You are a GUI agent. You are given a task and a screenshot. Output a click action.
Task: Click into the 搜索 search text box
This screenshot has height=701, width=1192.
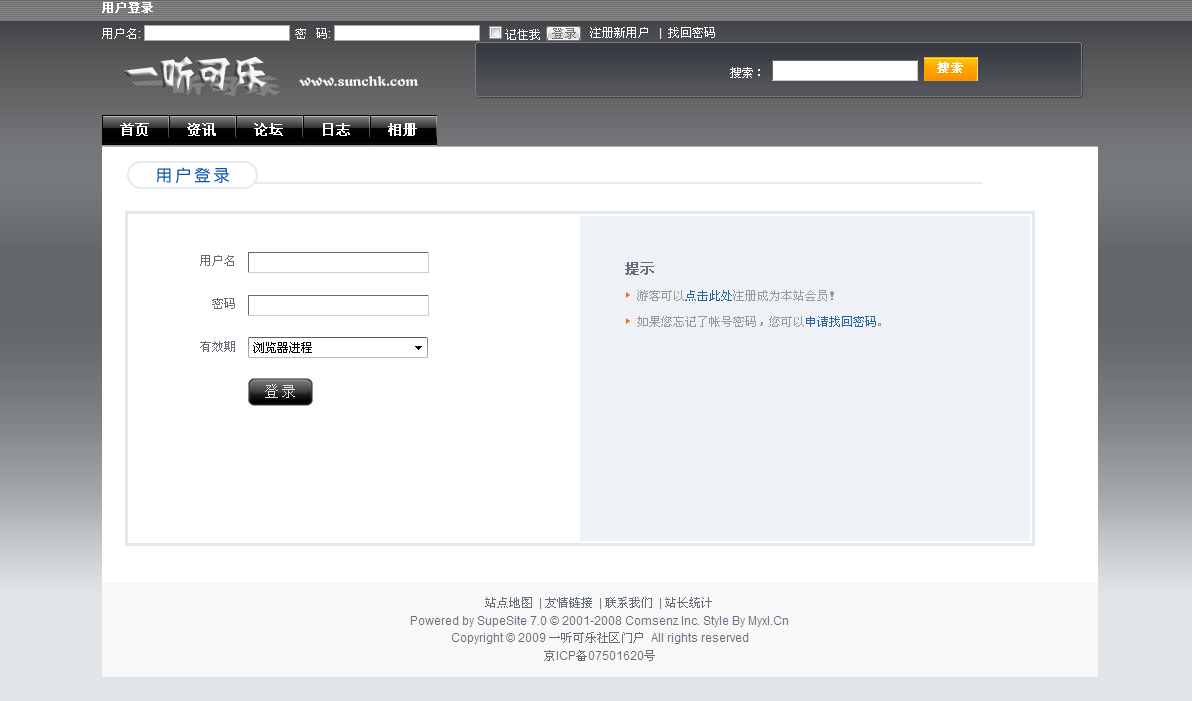[x=845, y=71]
